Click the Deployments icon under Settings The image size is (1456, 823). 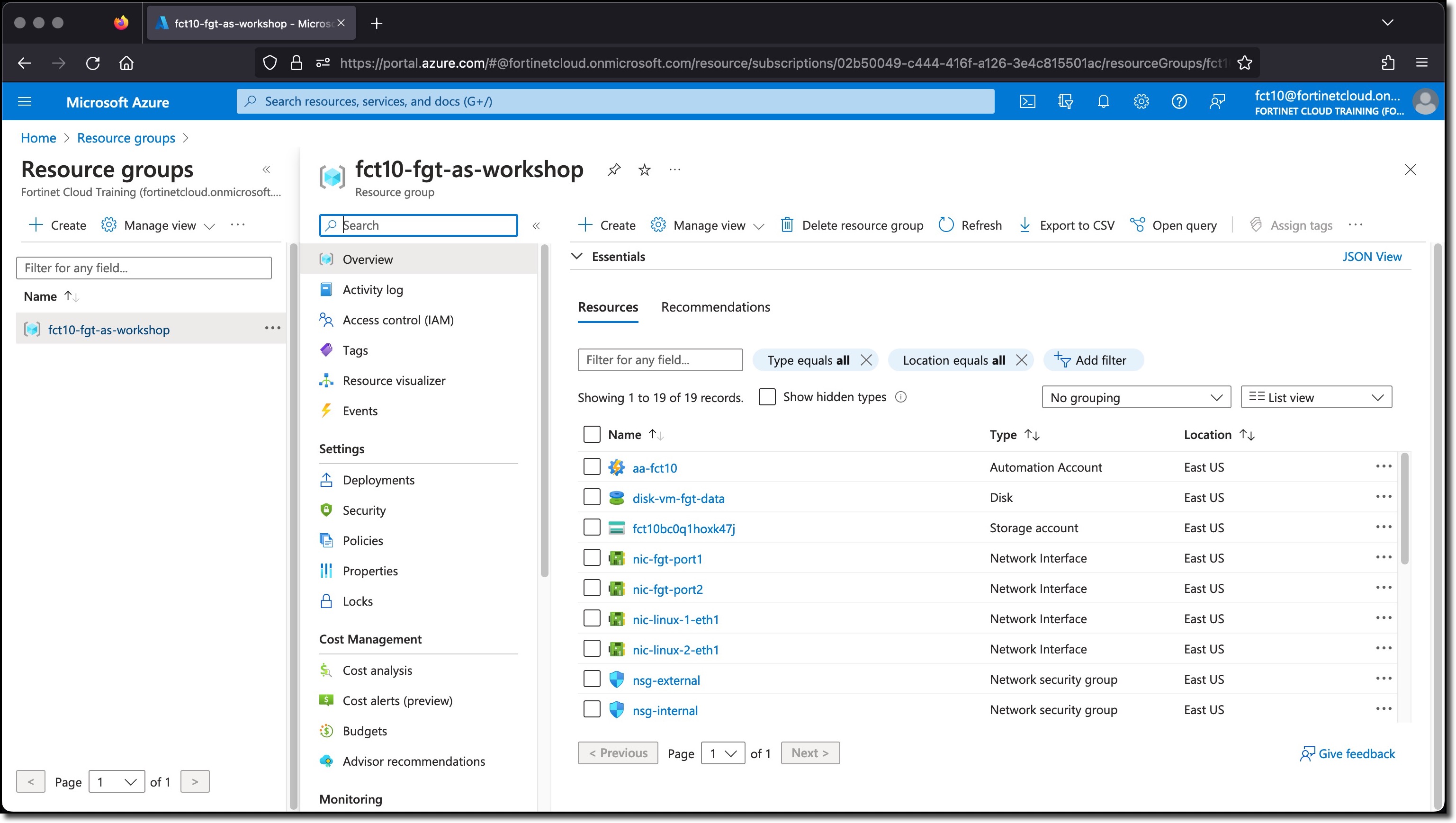pyautogui.click(x=326, y=479)
